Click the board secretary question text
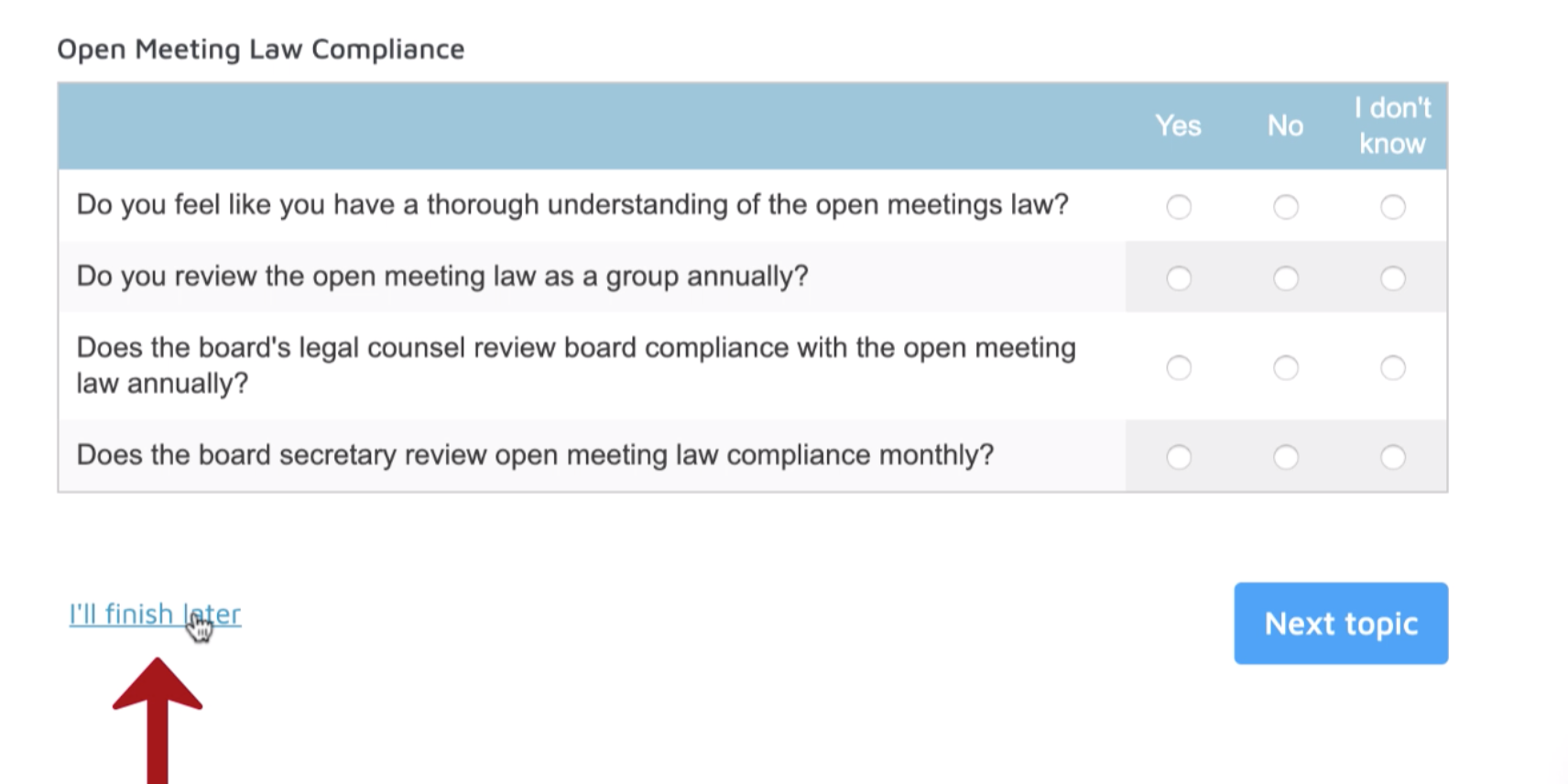This screenshot has width=1568, height=784. click(x=535, y=455)
